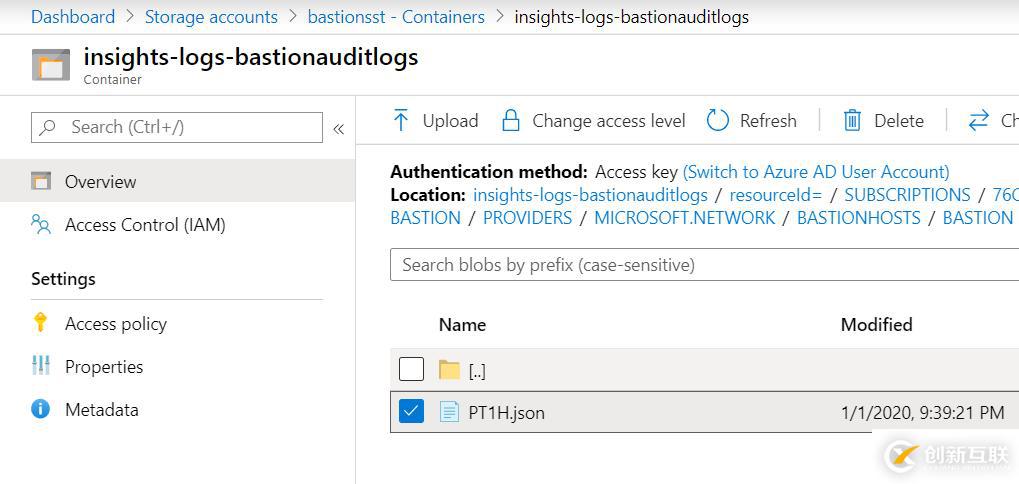
Task: Open the [..] parent folder entry
Action: pyautogui.click(x=477, y=371)
